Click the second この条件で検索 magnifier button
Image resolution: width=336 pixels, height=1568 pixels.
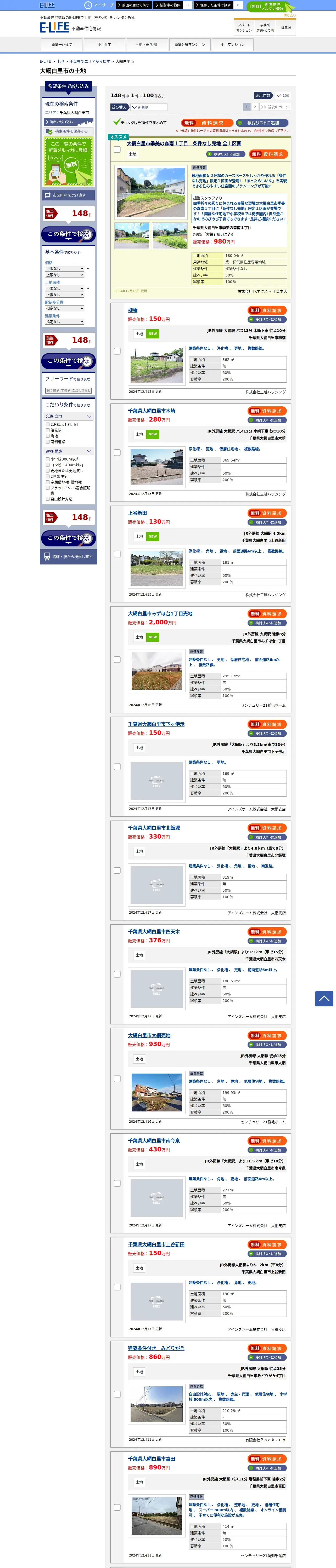[68, 361]
